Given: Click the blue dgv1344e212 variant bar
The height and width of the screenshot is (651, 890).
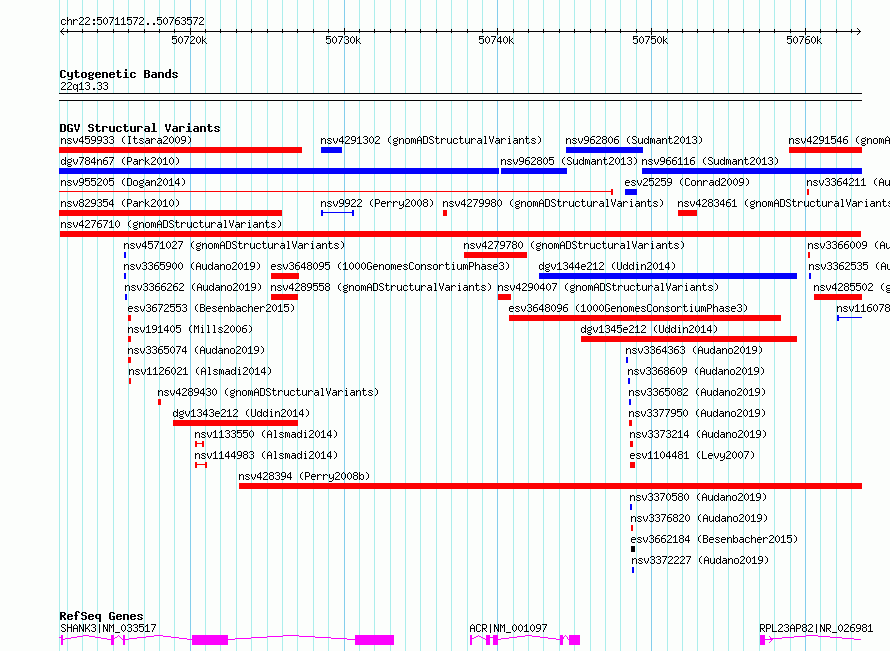Looking at the screenshot, I should click(x=668, y=276).
